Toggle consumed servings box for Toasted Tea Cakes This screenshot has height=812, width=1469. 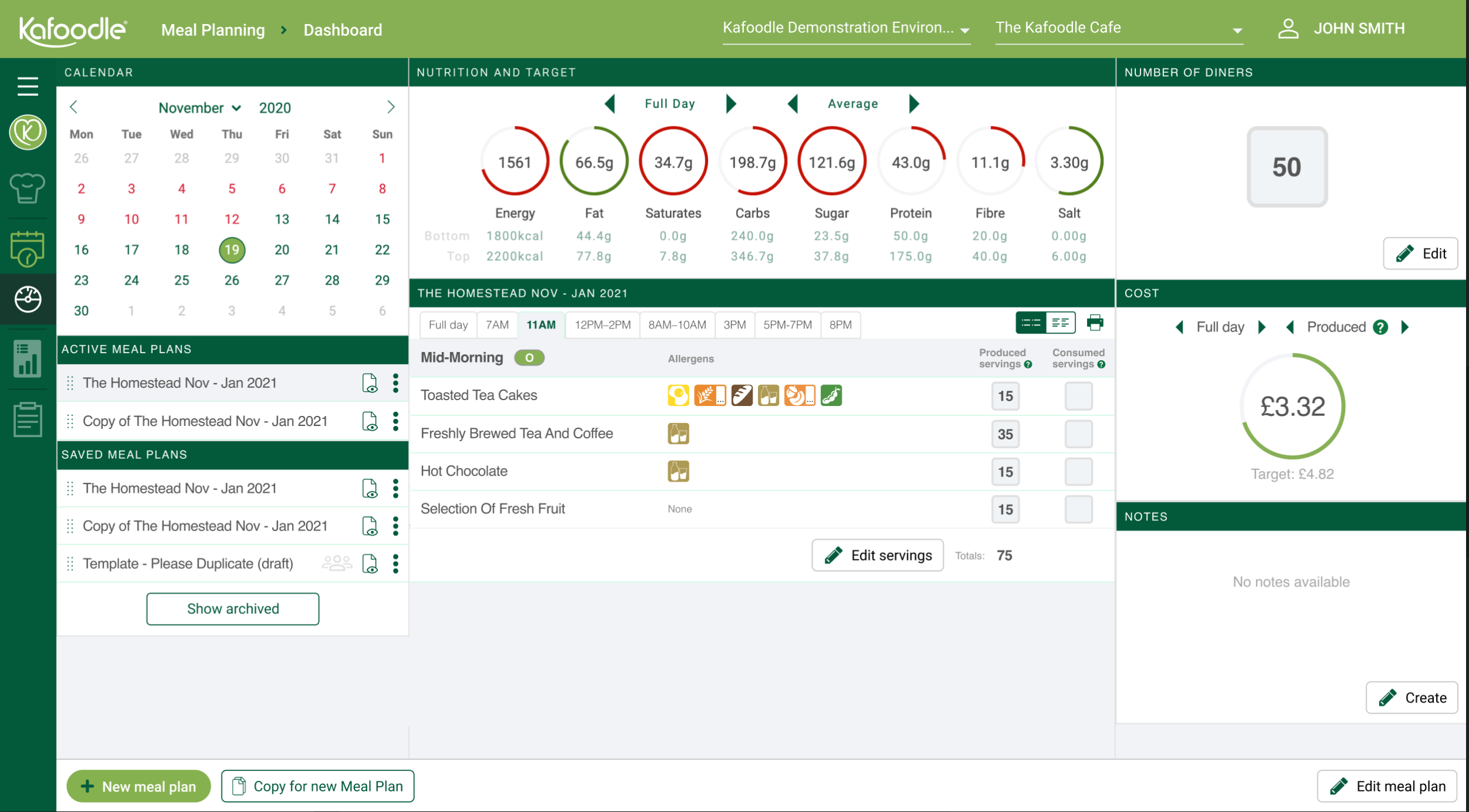point(1078,396)
